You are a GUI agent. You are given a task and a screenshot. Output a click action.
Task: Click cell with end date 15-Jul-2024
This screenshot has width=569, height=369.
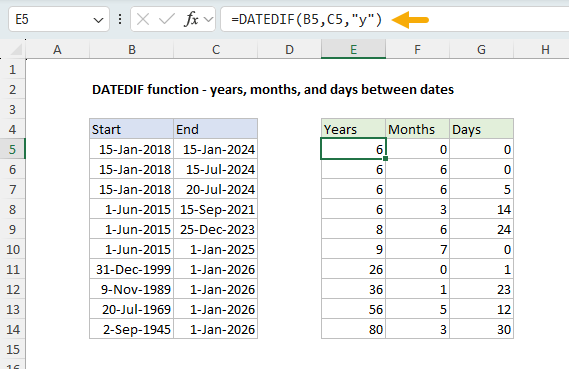click(216, 169)
